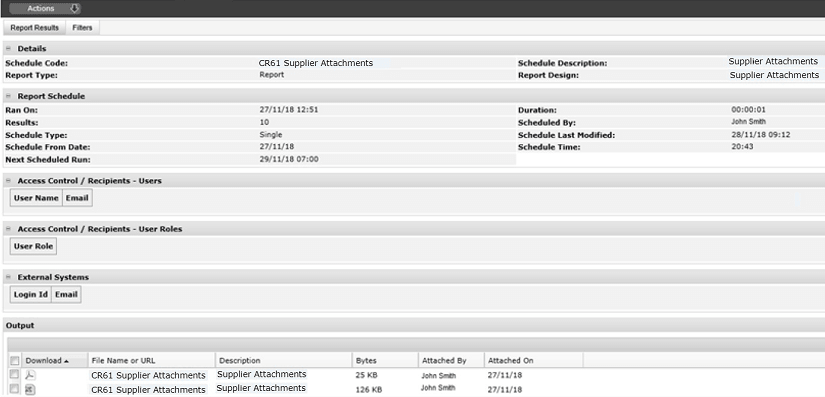Click the 25 KB bytes cell

pos(367,375)
